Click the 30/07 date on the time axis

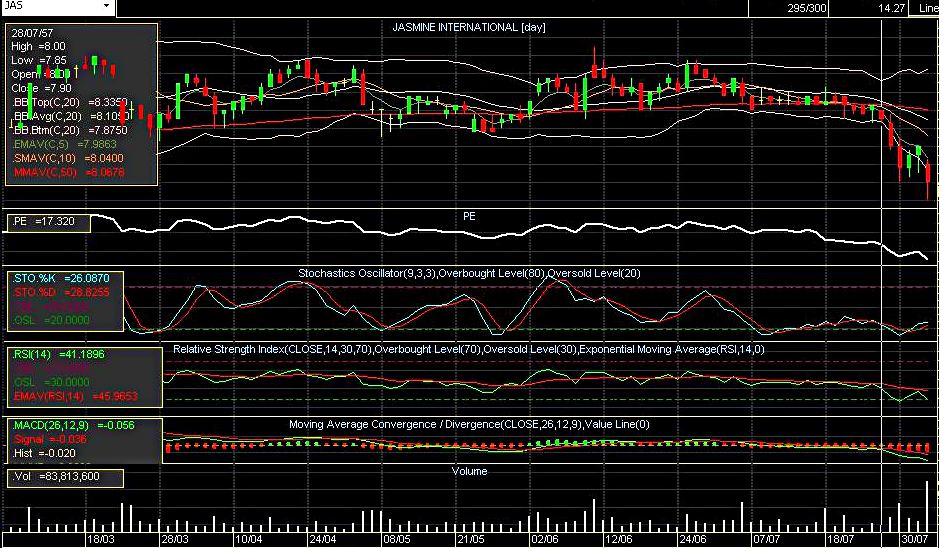pos(915,539)
